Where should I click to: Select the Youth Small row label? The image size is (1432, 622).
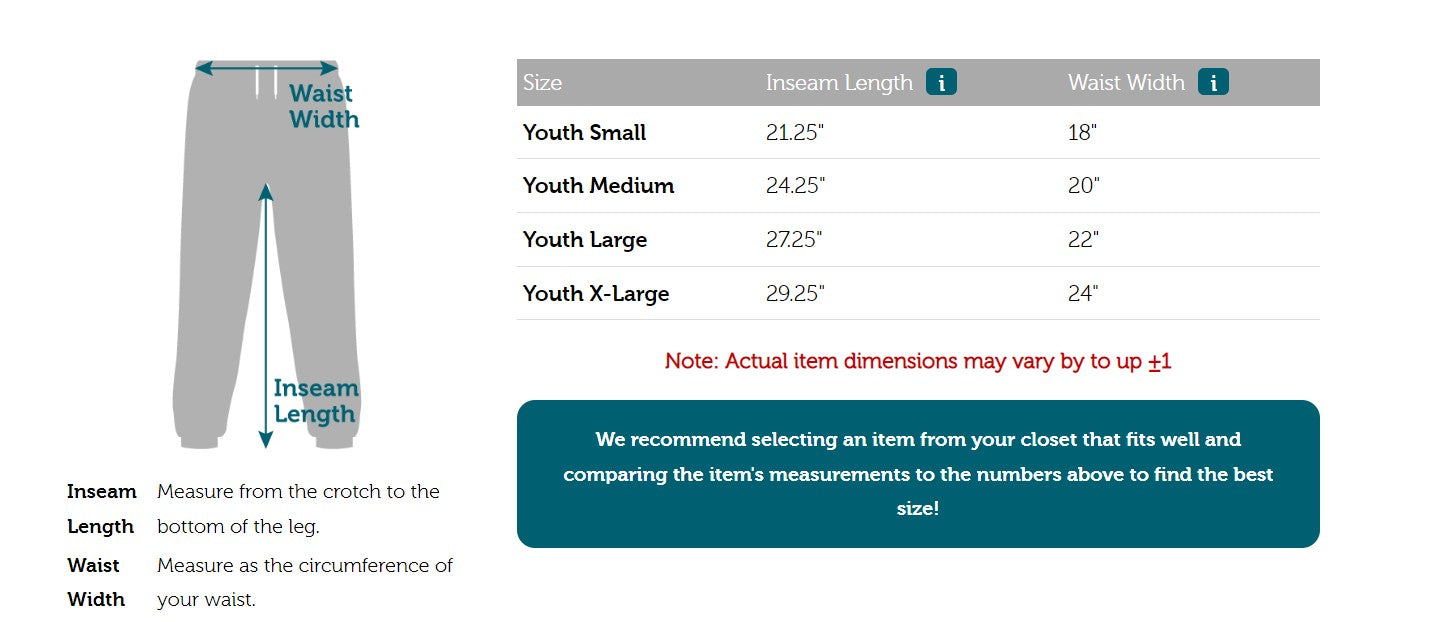[585, 133]
